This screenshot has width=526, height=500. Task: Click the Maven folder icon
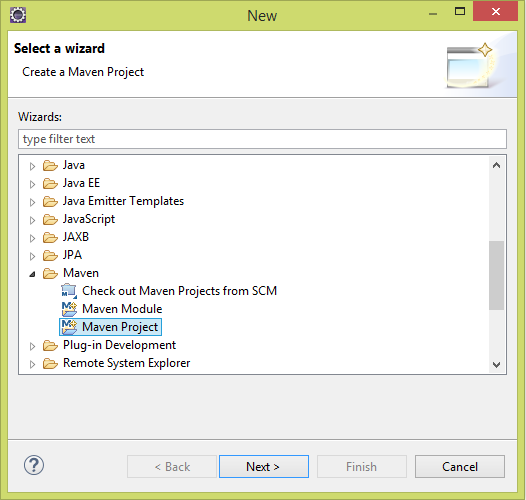50,273
